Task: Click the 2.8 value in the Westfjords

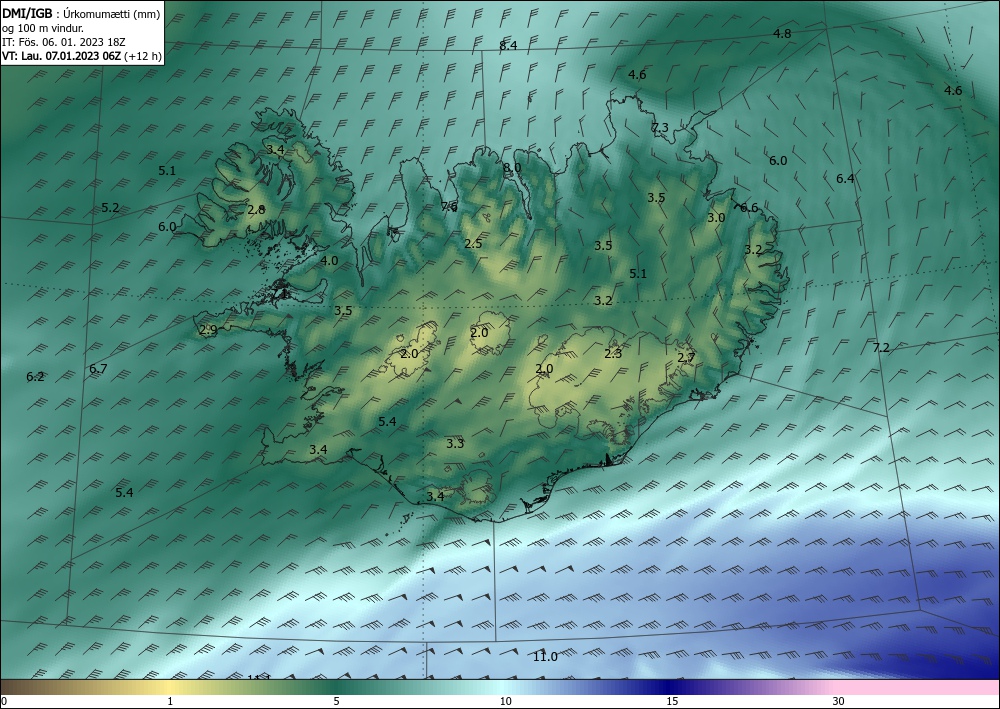Action: click(256, 210)
